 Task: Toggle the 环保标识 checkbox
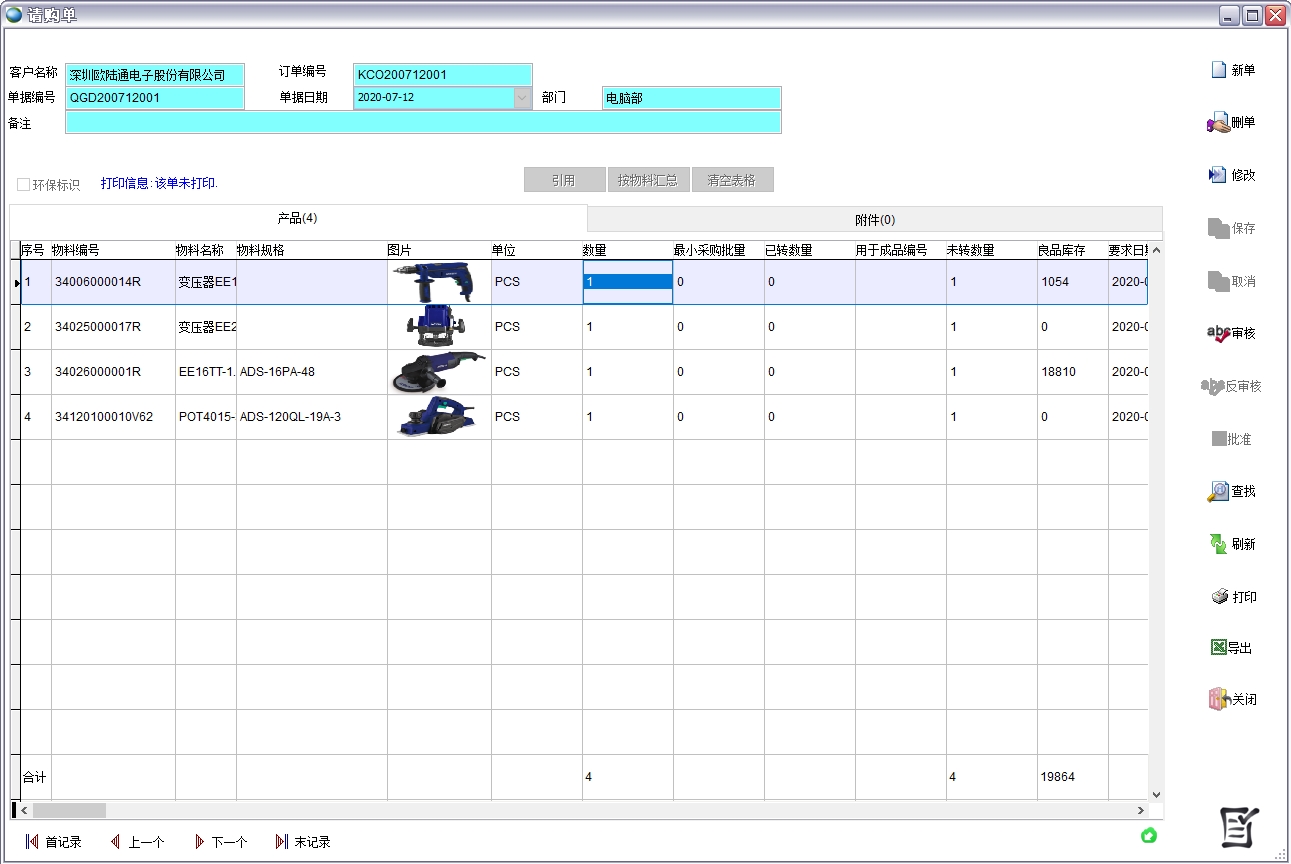click(23, 185)
